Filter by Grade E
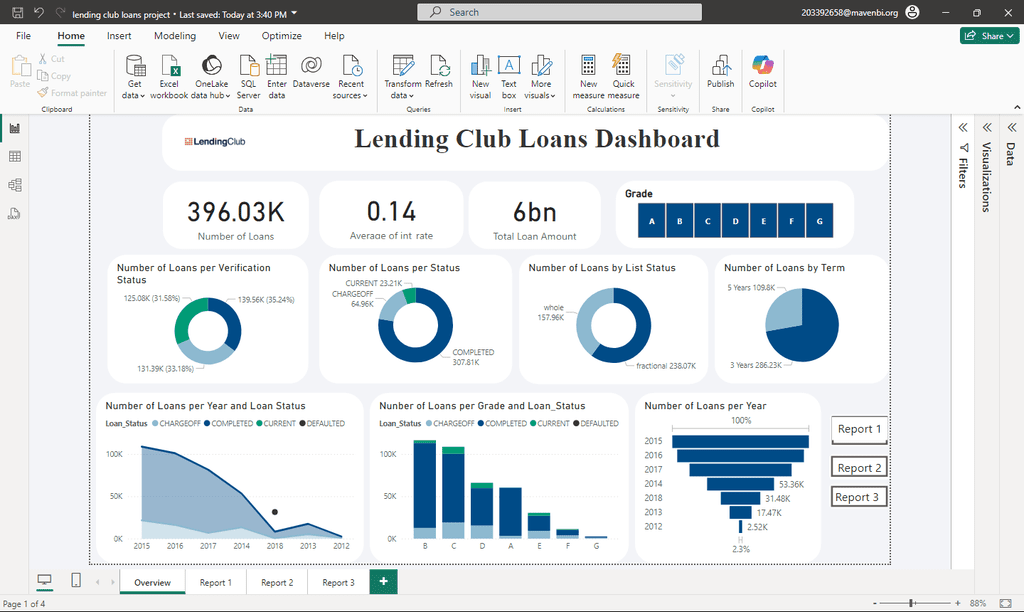The image size is (1024, 612). 763,221
